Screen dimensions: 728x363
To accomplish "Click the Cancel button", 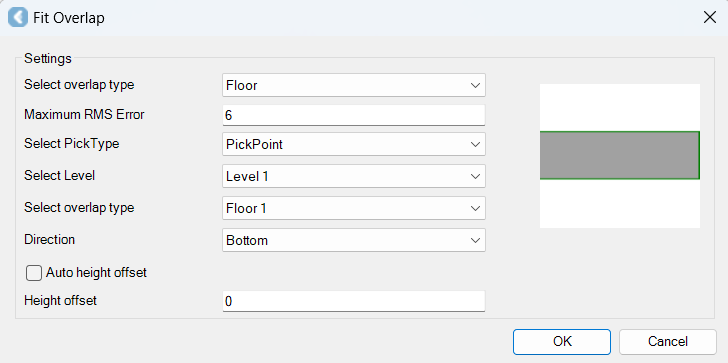I will coord(668,342).
